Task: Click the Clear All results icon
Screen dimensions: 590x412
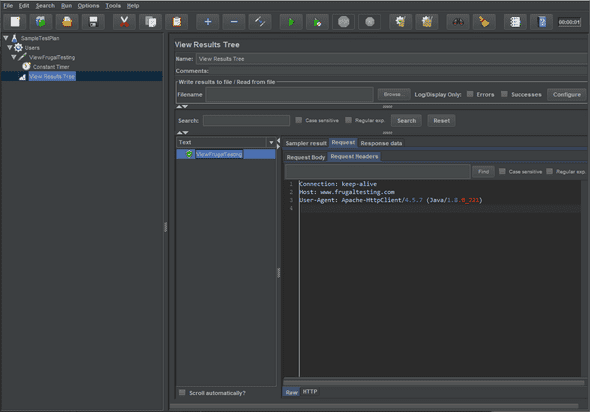Action: 427,22
